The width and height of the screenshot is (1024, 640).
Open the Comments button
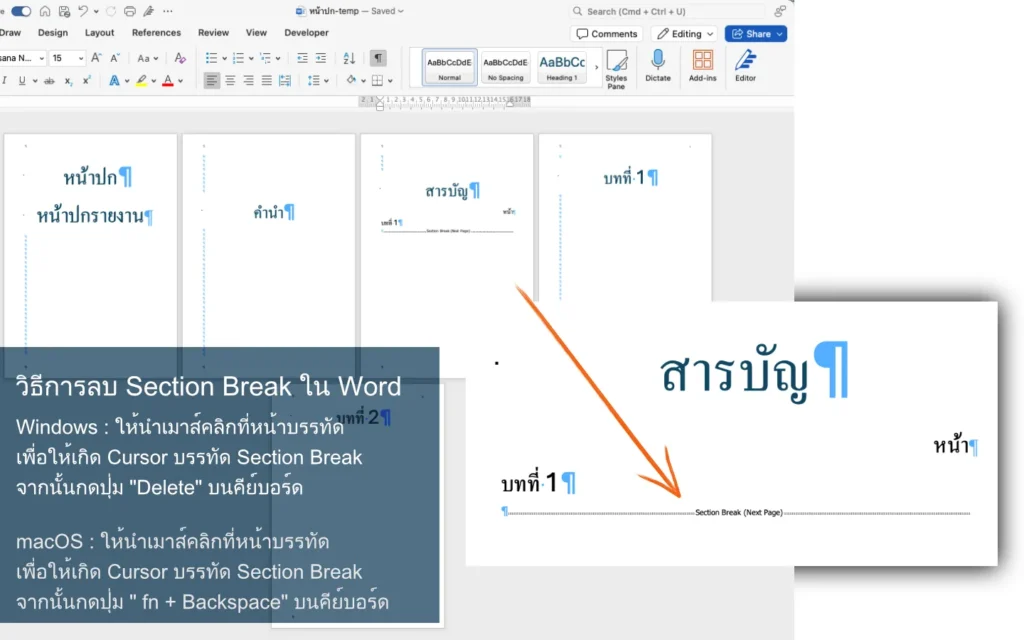click(607, 34)
